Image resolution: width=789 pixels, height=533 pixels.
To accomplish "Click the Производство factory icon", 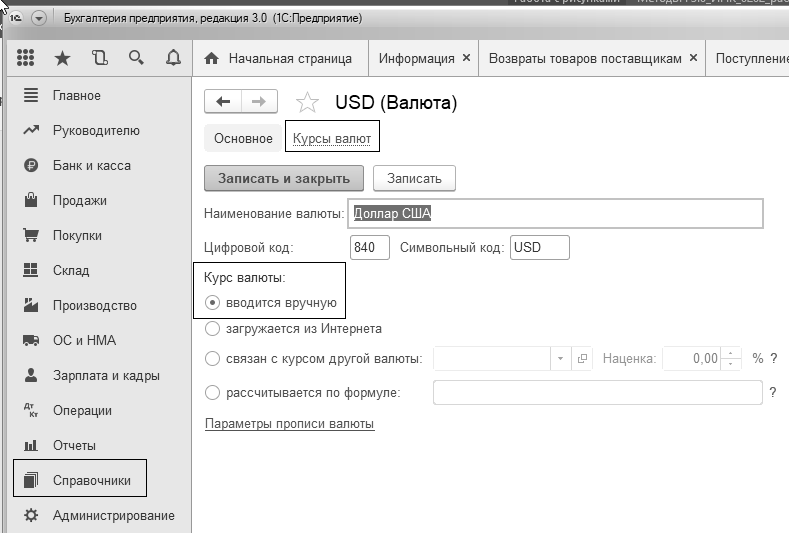I will click(31, 305).
